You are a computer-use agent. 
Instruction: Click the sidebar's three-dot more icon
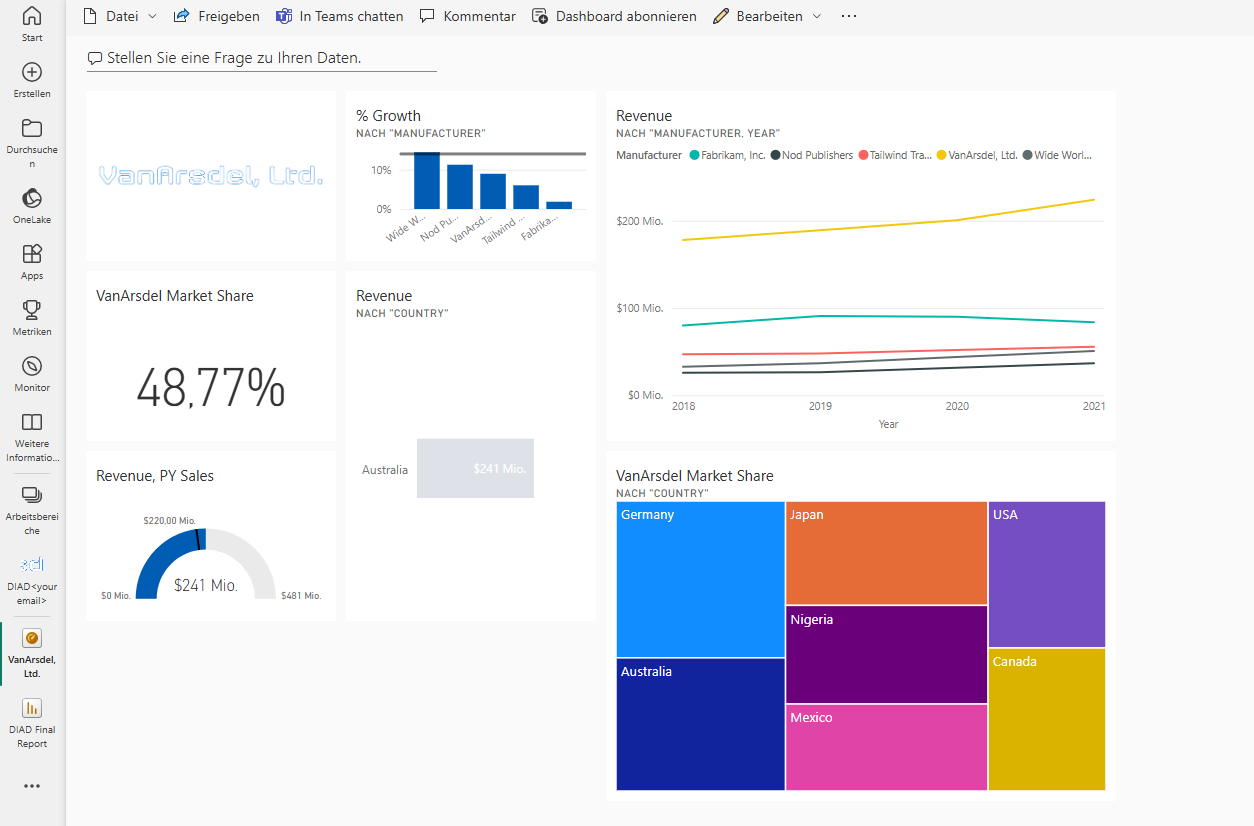32,786
